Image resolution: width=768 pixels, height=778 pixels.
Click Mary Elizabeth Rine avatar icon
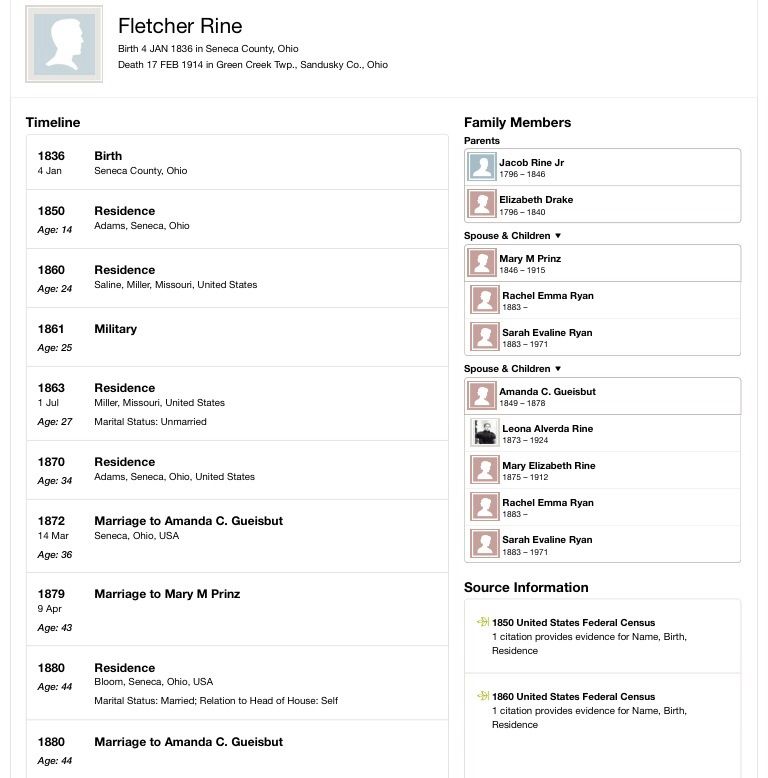click(485, 469)
